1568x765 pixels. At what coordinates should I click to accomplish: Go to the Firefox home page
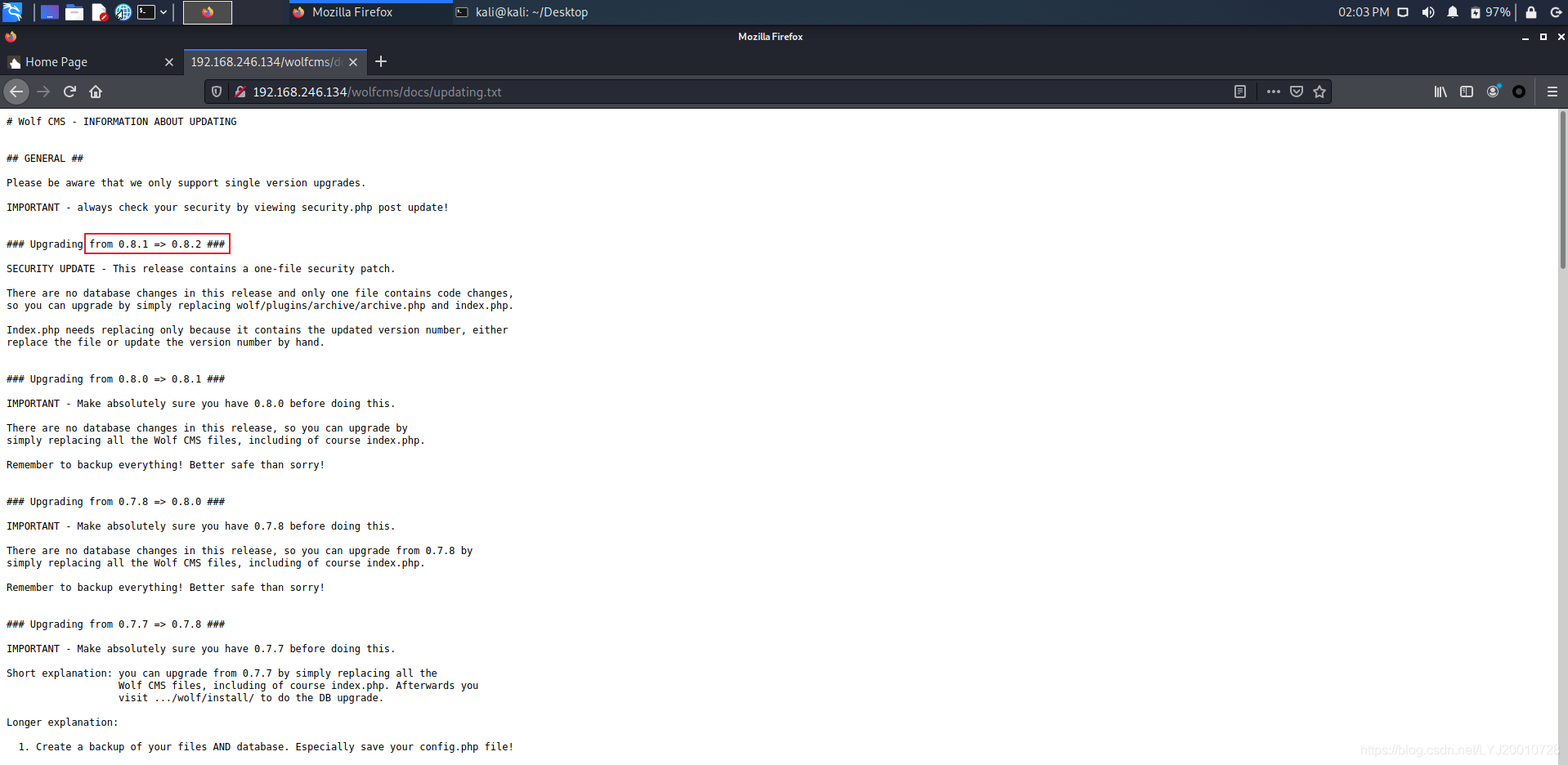(96, 92)
